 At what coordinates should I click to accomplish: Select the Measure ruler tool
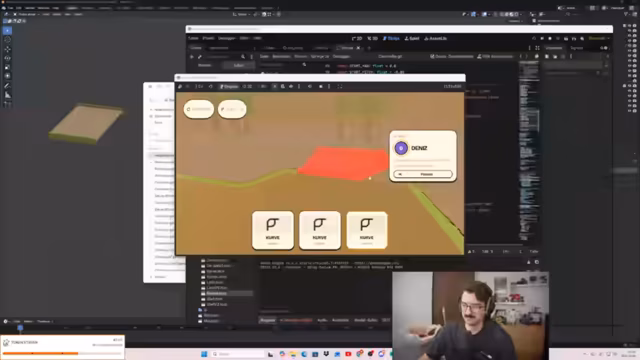pyautogui.click(x=7, y=95)
